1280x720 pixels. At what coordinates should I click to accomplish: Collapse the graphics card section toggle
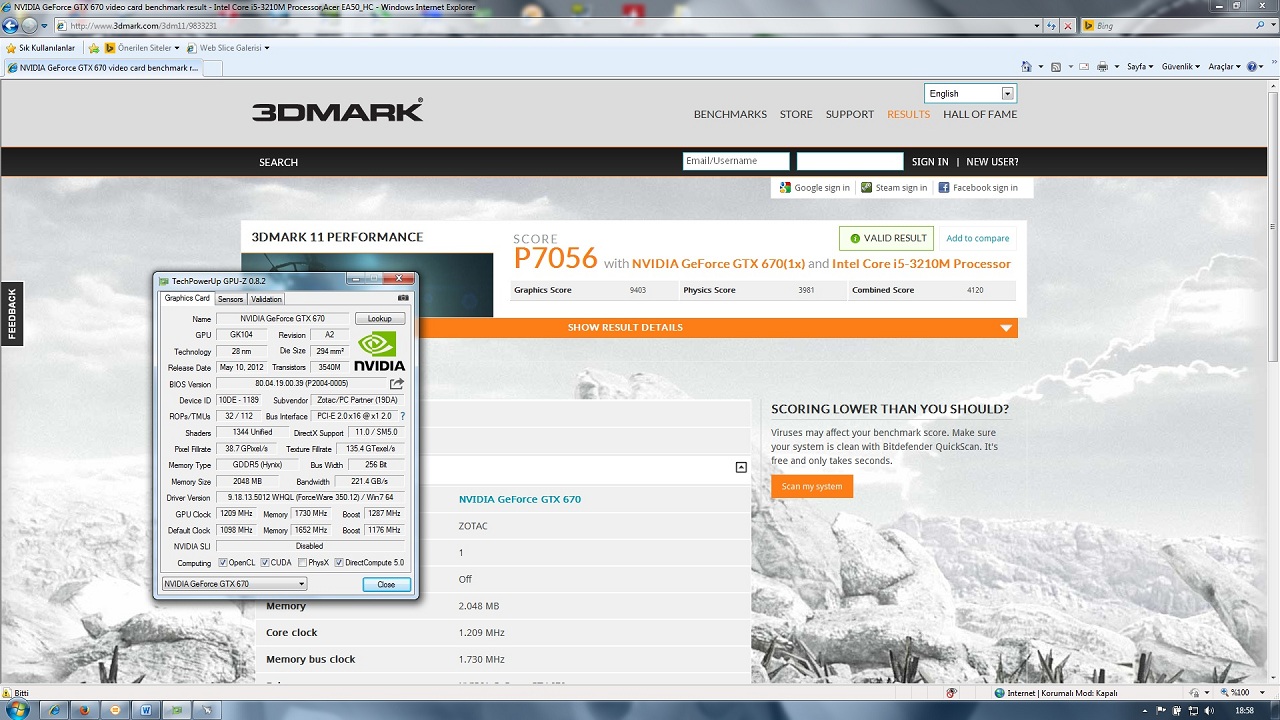pyautogui.click(x=741, y=467)
